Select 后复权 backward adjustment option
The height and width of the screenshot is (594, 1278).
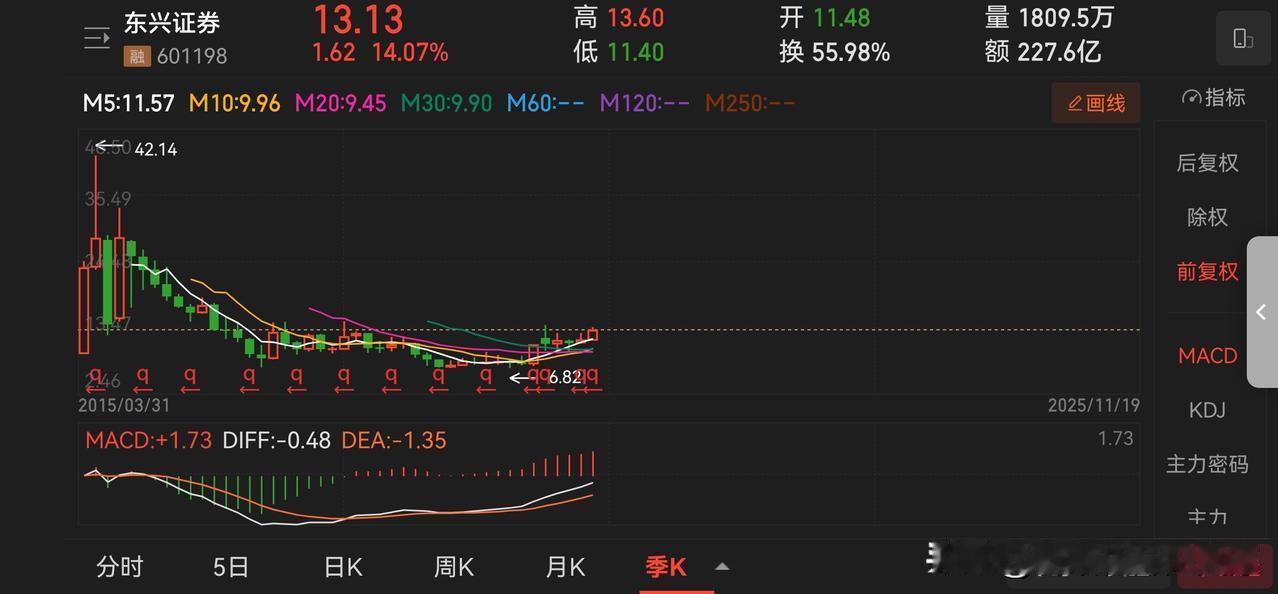1207,163
